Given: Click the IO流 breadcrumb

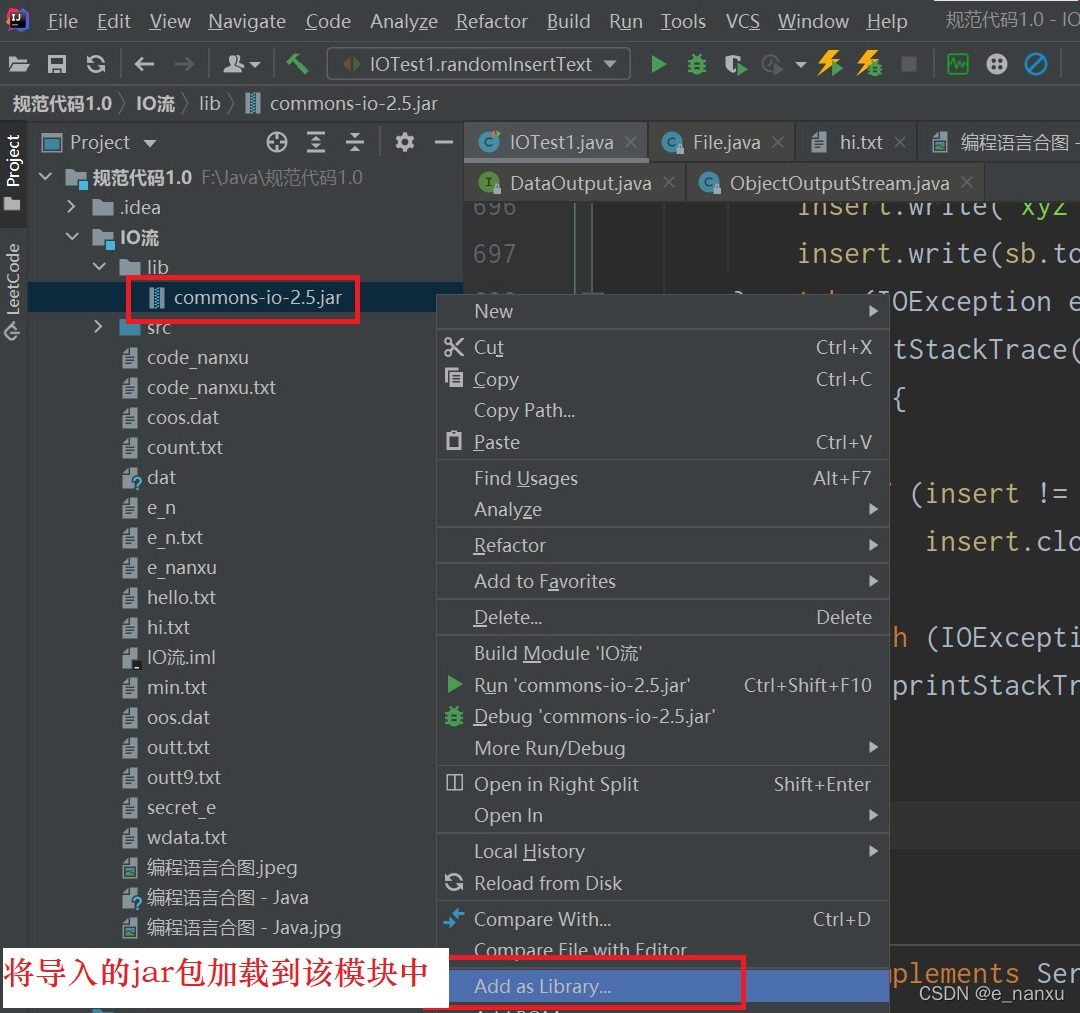Looking at the screenshot, I should pos(156,103).
